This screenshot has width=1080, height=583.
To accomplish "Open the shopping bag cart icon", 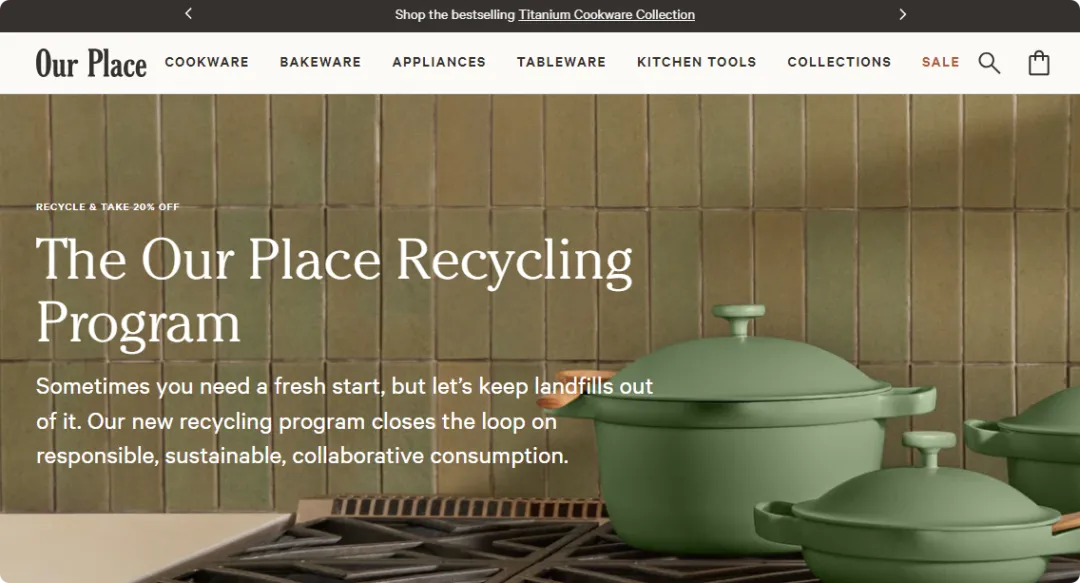I will [1039, 63].
